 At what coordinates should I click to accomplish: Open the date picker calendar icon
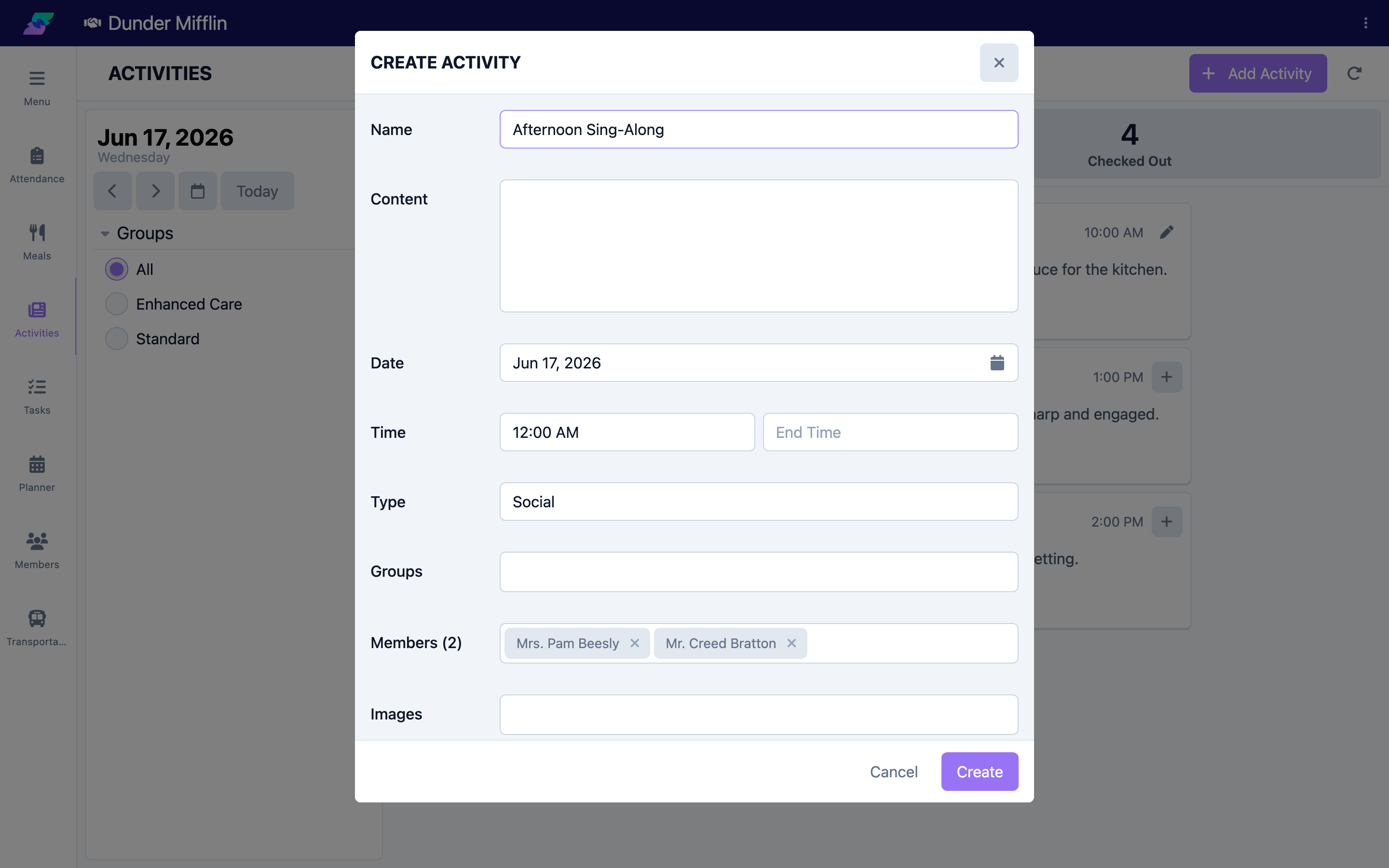pos(997,363)
